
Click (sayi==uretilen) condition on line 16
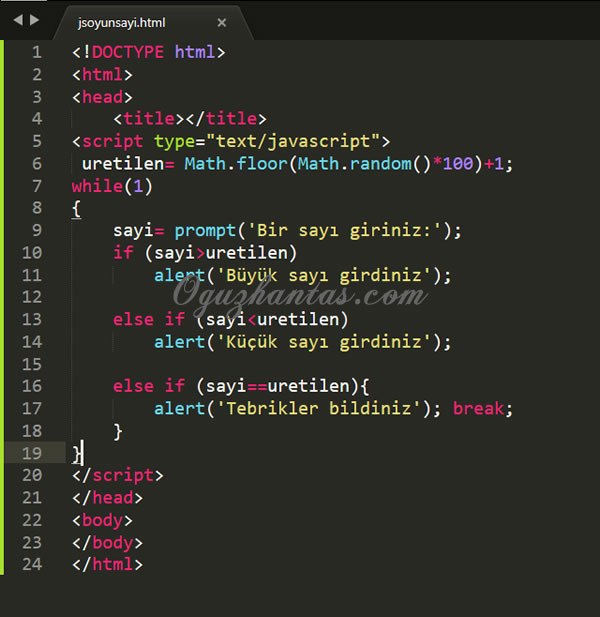277,386
